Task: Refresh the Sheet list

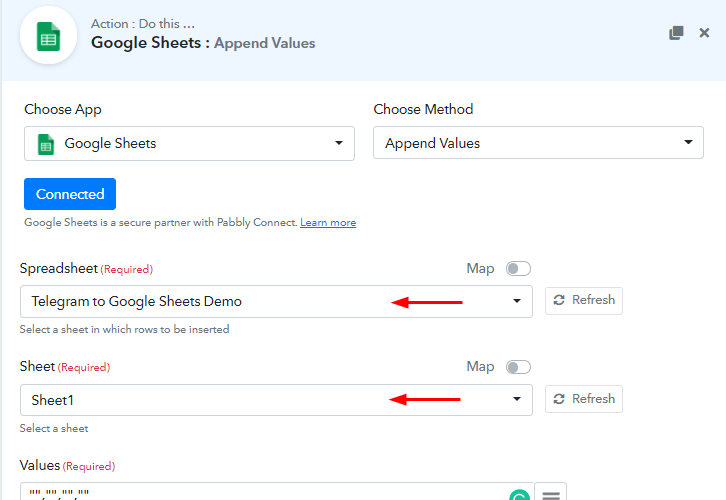Action: [x=584, y=399]
